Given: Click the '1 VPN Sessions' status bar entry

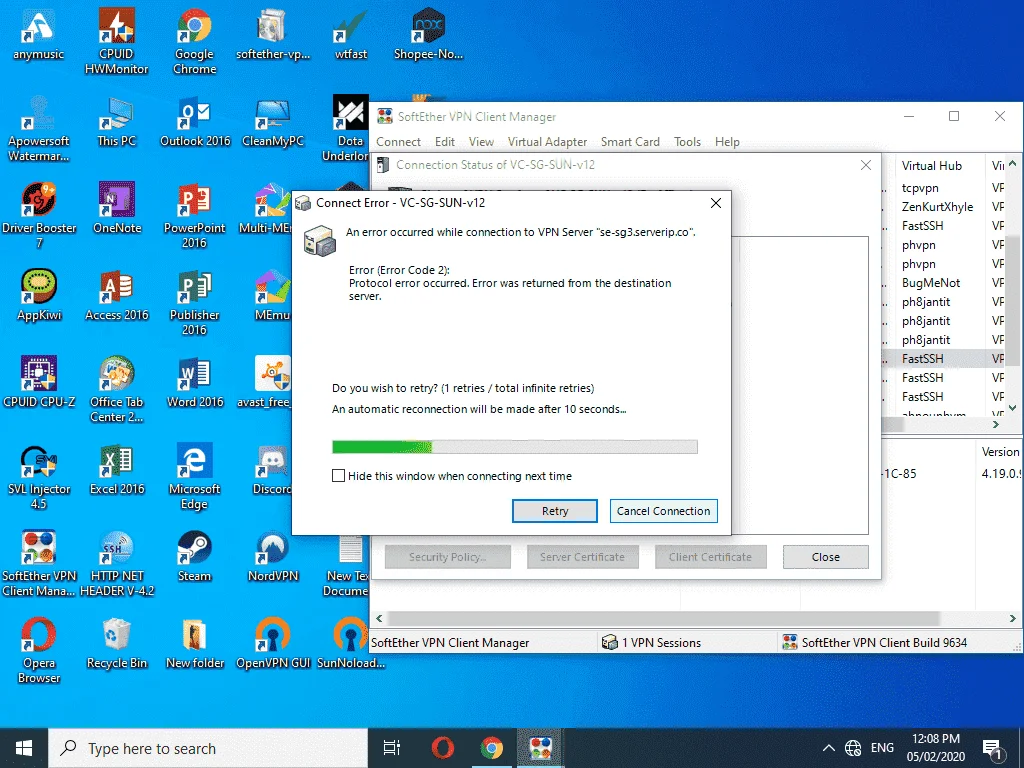Looking at the screenshot, I should click(x=651, y=643).
